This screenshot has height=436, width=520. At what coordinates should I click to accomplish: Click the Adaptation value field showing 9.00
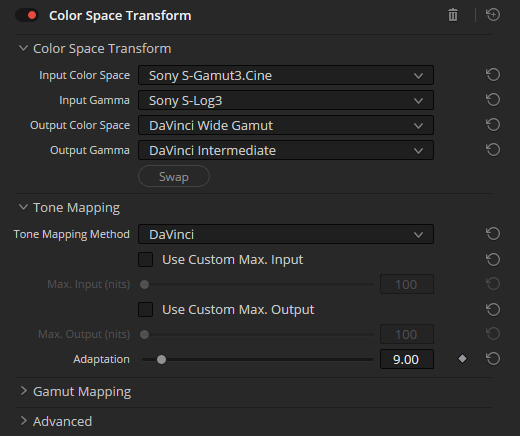[407, 359]
